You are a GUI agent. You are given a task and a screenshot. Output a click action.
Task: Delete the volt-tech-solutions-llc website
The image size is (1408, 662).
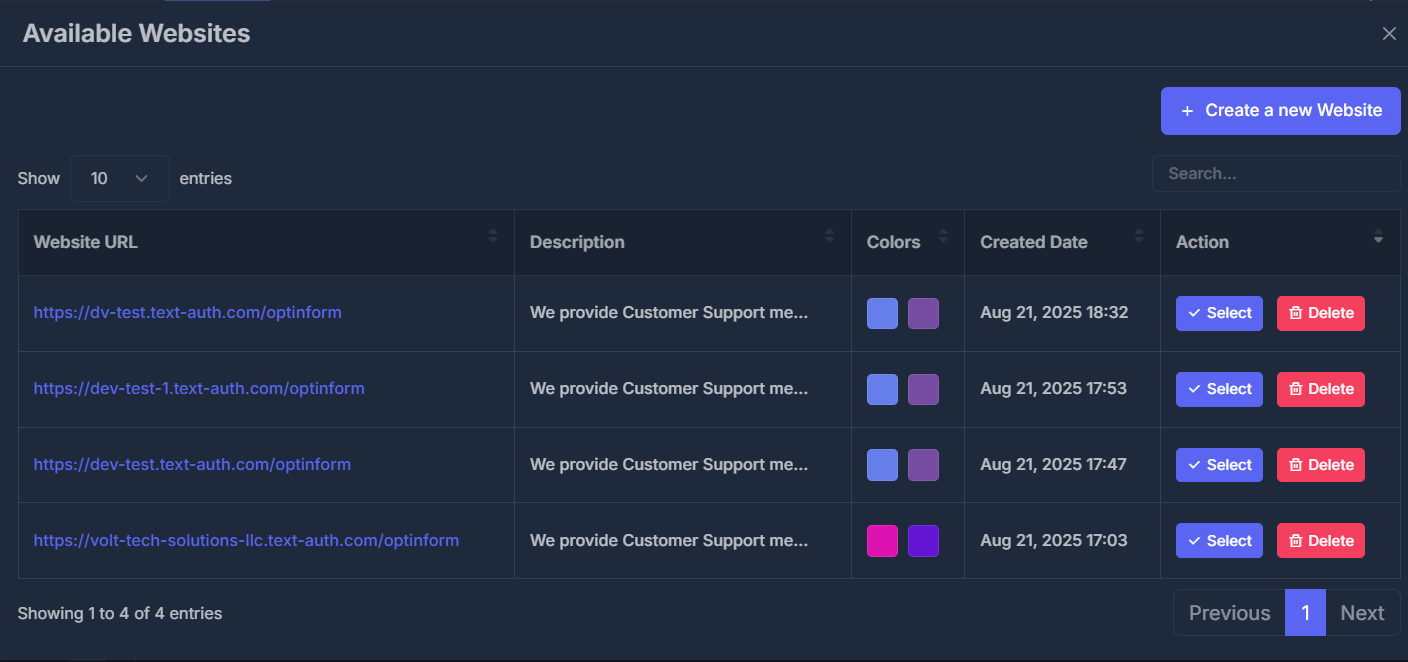(x=1320, y=541)
